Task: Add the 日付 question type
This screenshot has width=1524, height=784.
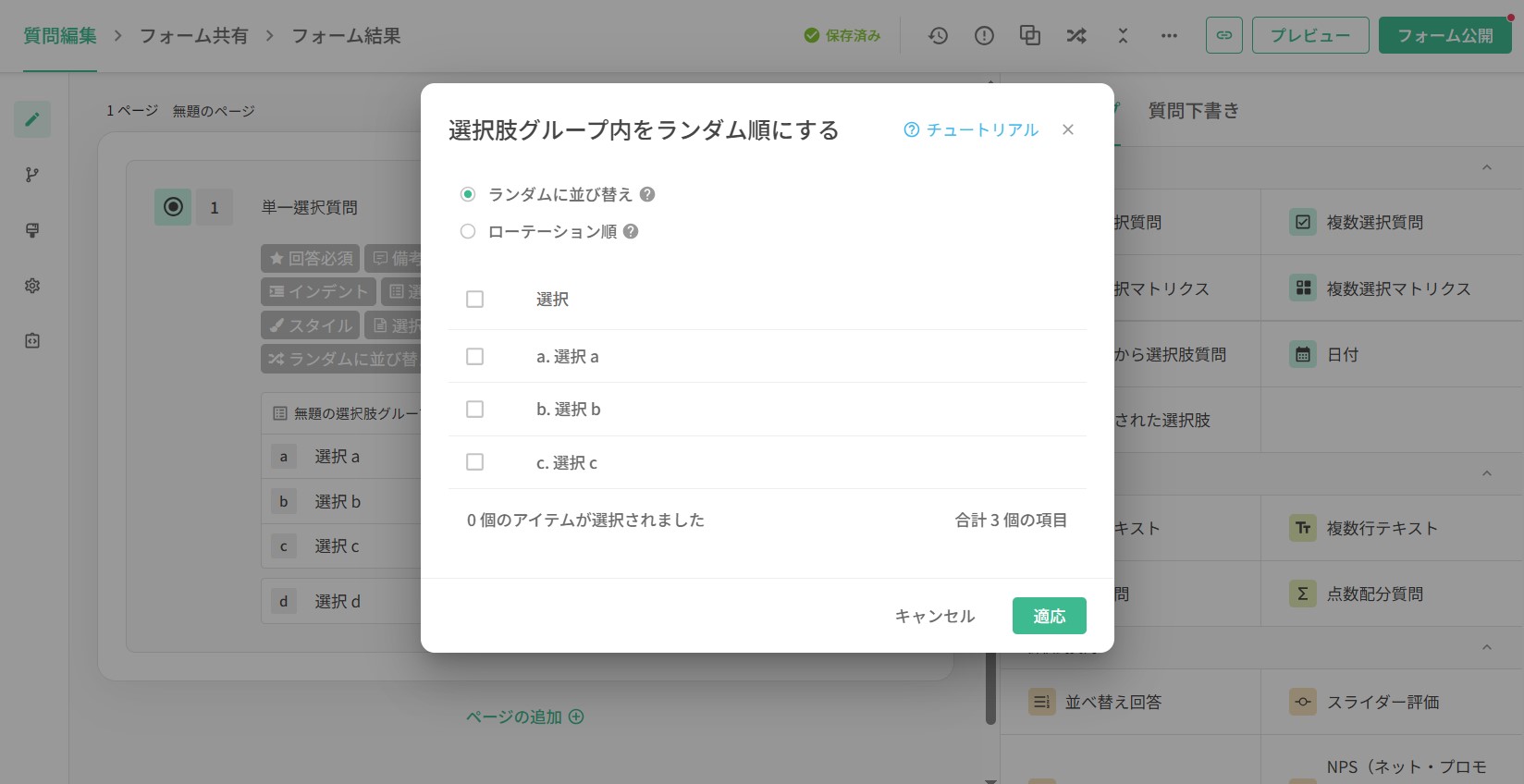Action: [1392, 354]
